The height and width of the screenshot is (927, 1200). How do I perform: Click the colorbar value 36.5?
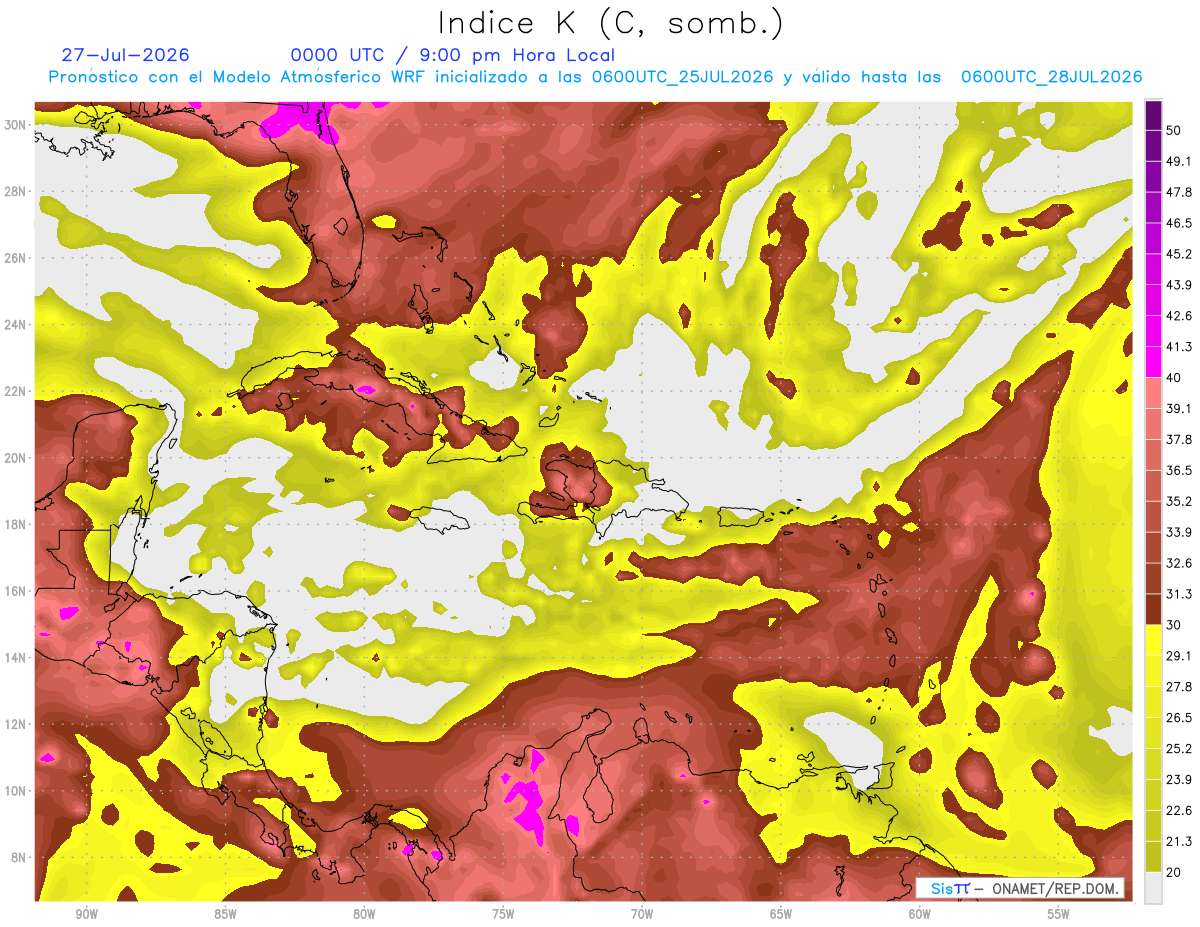(x=1179, y=470)
